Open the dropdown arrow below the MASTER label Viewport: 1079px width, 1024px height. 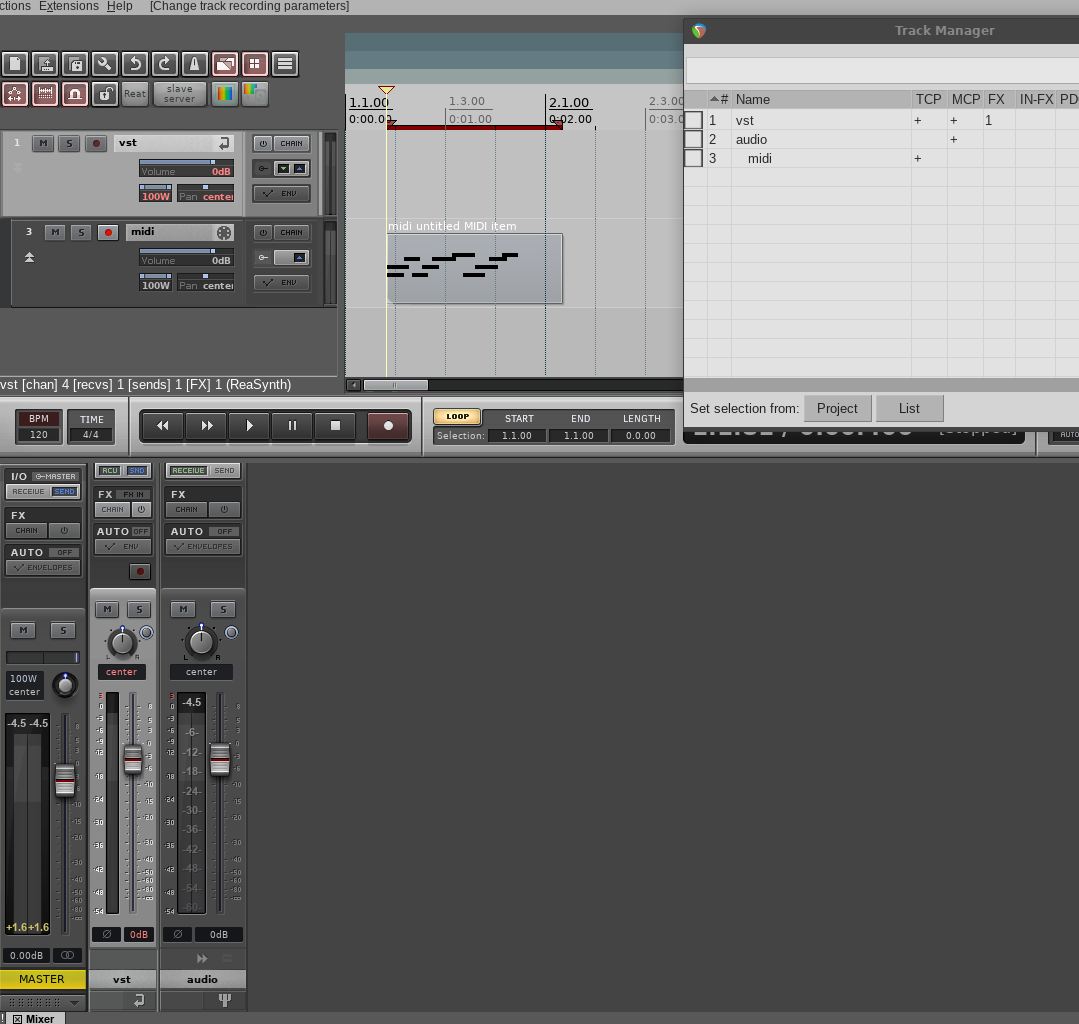74,1003
